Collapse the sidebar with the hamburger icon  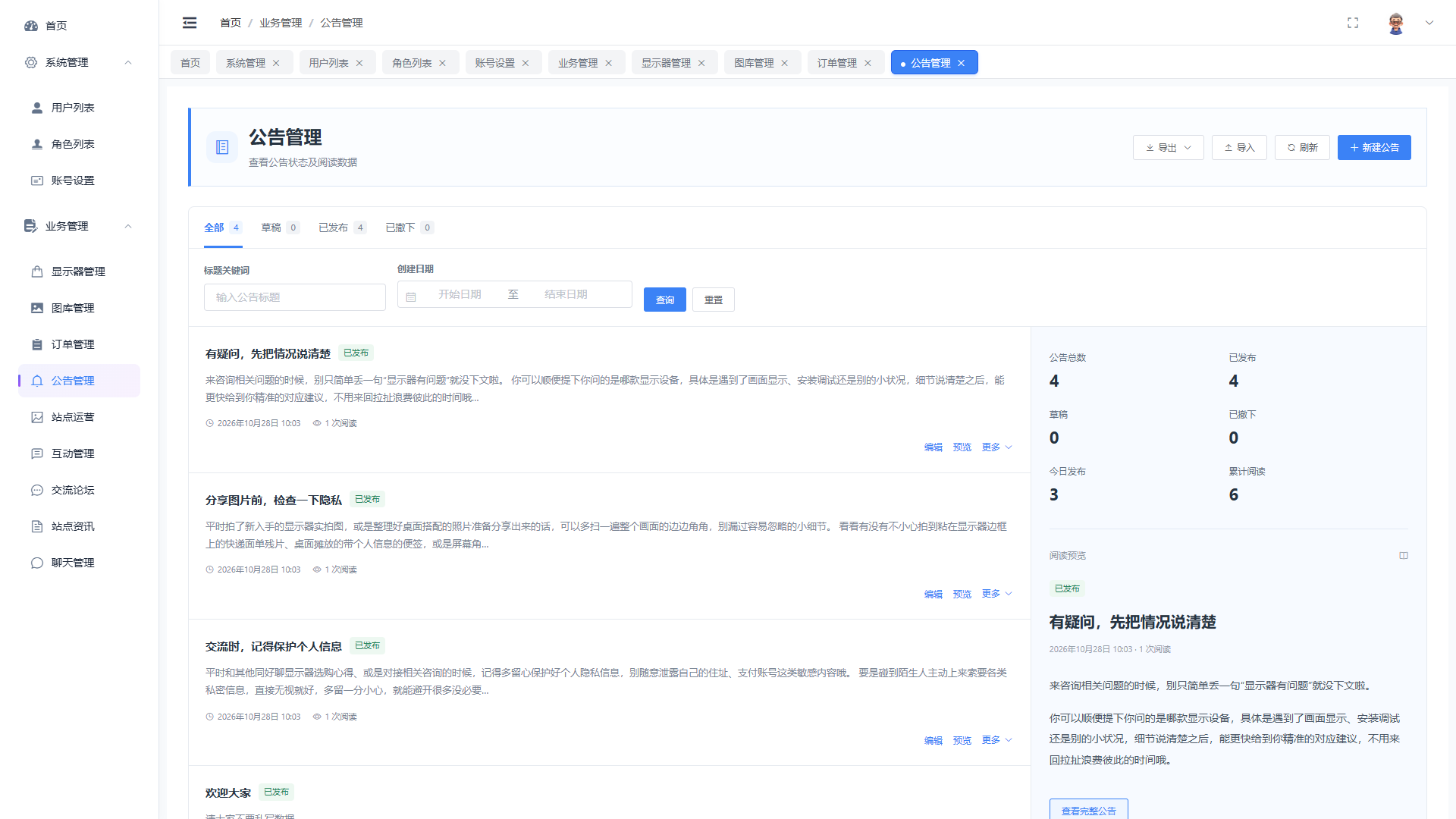pyautogui.click(x=190, y=23)
